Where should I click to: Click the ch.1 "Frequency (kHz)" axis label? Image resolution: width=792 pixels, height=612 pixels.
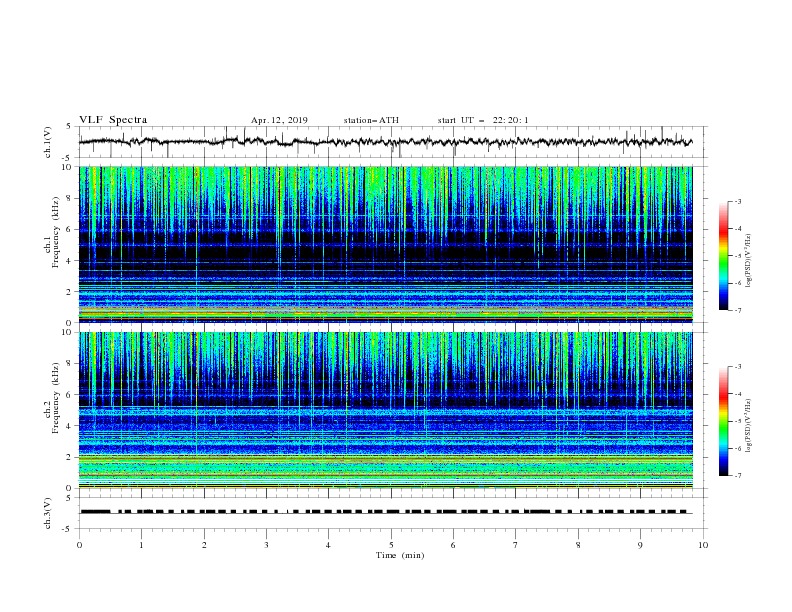56,230
